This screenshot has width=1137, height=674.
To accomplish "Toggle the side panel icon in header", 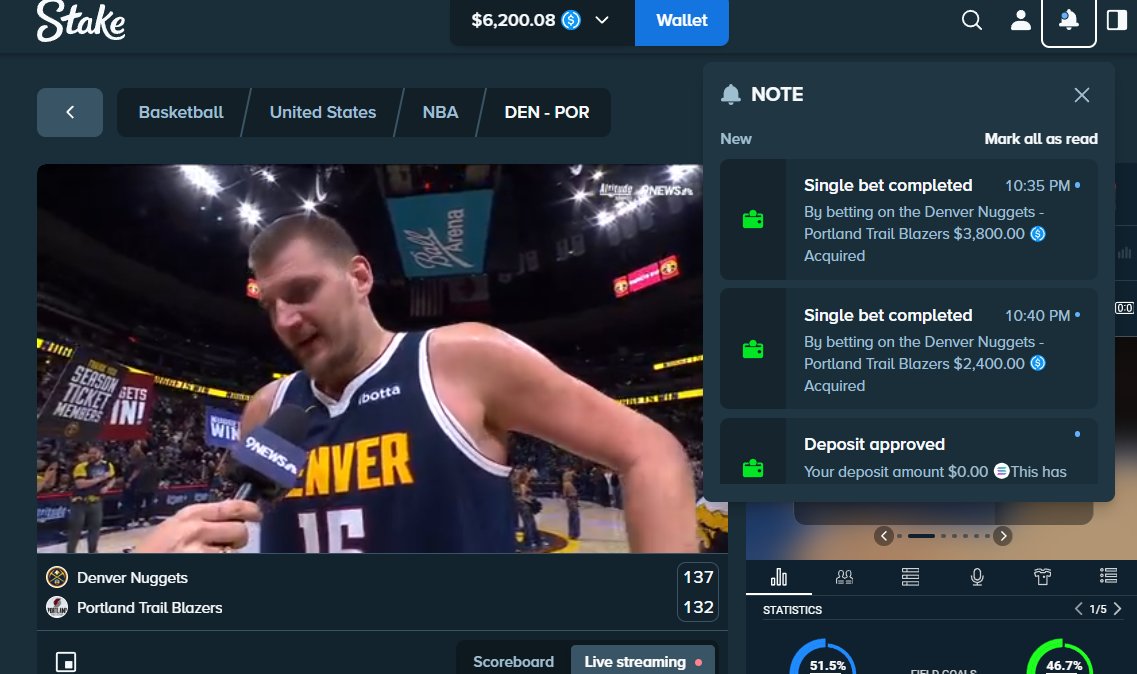I will (1117, 20).
